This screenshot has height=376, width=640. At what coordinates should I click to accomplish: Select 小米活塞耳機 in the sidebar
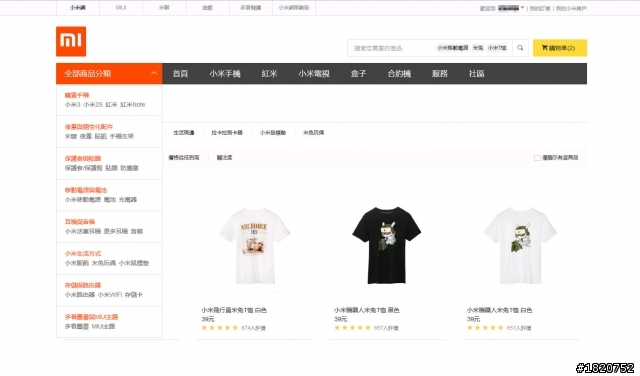[83, 231]
